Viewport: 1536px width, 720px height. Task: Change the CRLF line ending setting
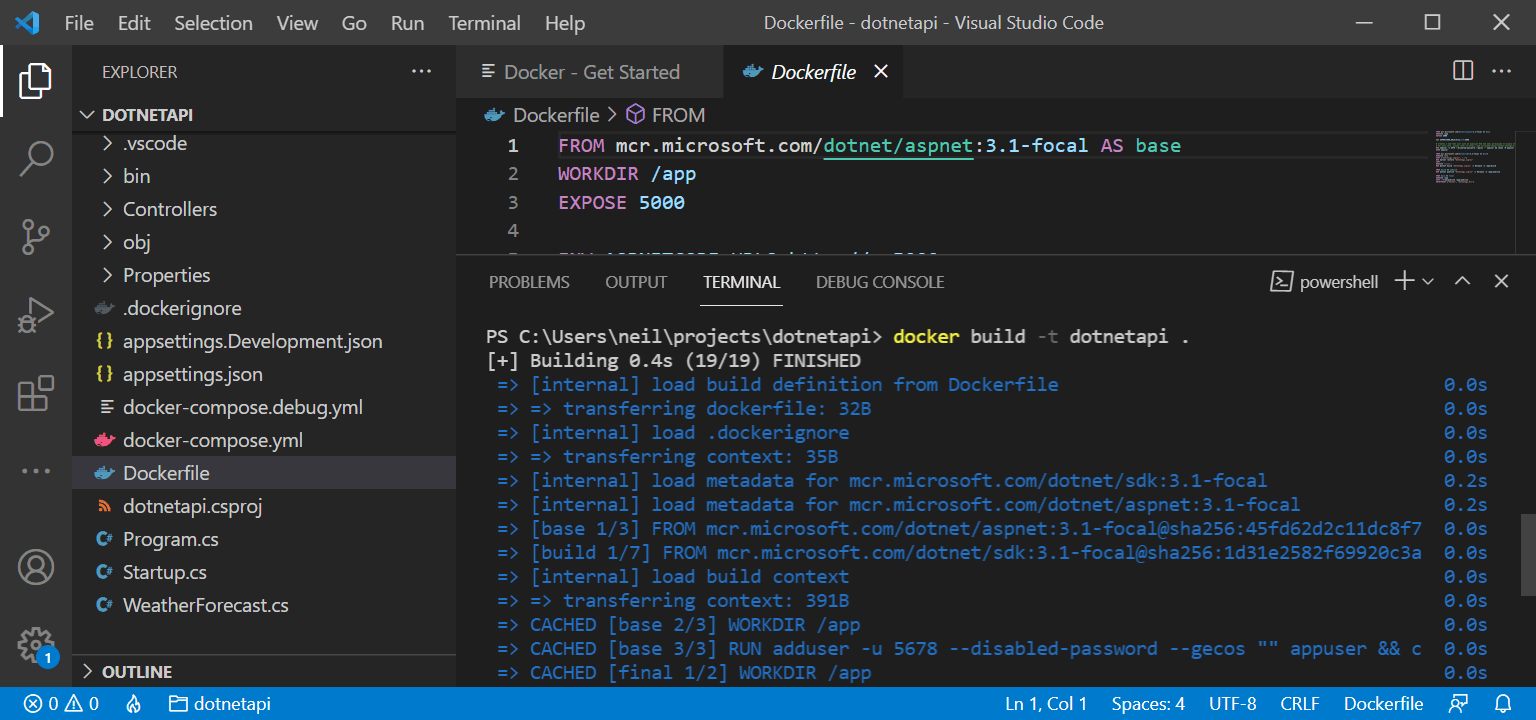[1300, 704]
